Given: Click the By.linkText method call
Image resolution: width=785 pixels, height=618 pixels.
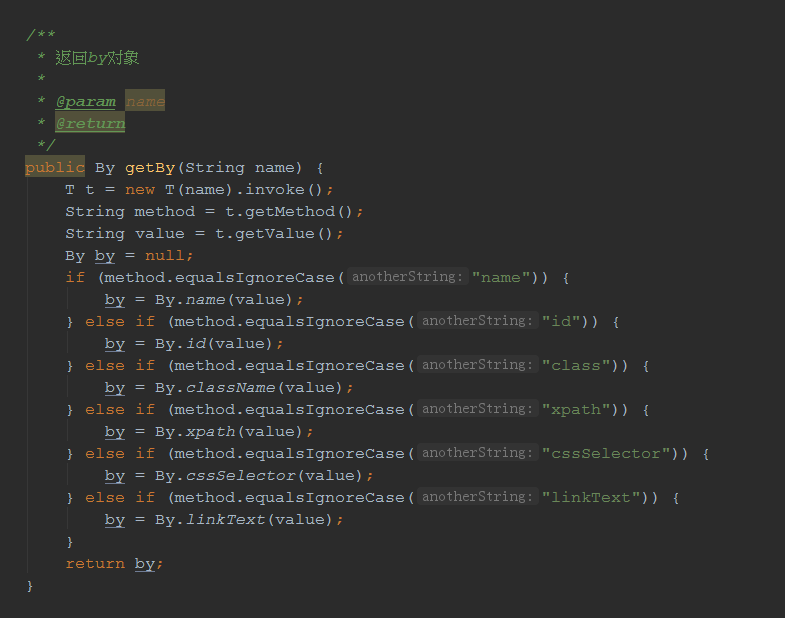Looking at the screenshot, I should click(x=225, y=520).
